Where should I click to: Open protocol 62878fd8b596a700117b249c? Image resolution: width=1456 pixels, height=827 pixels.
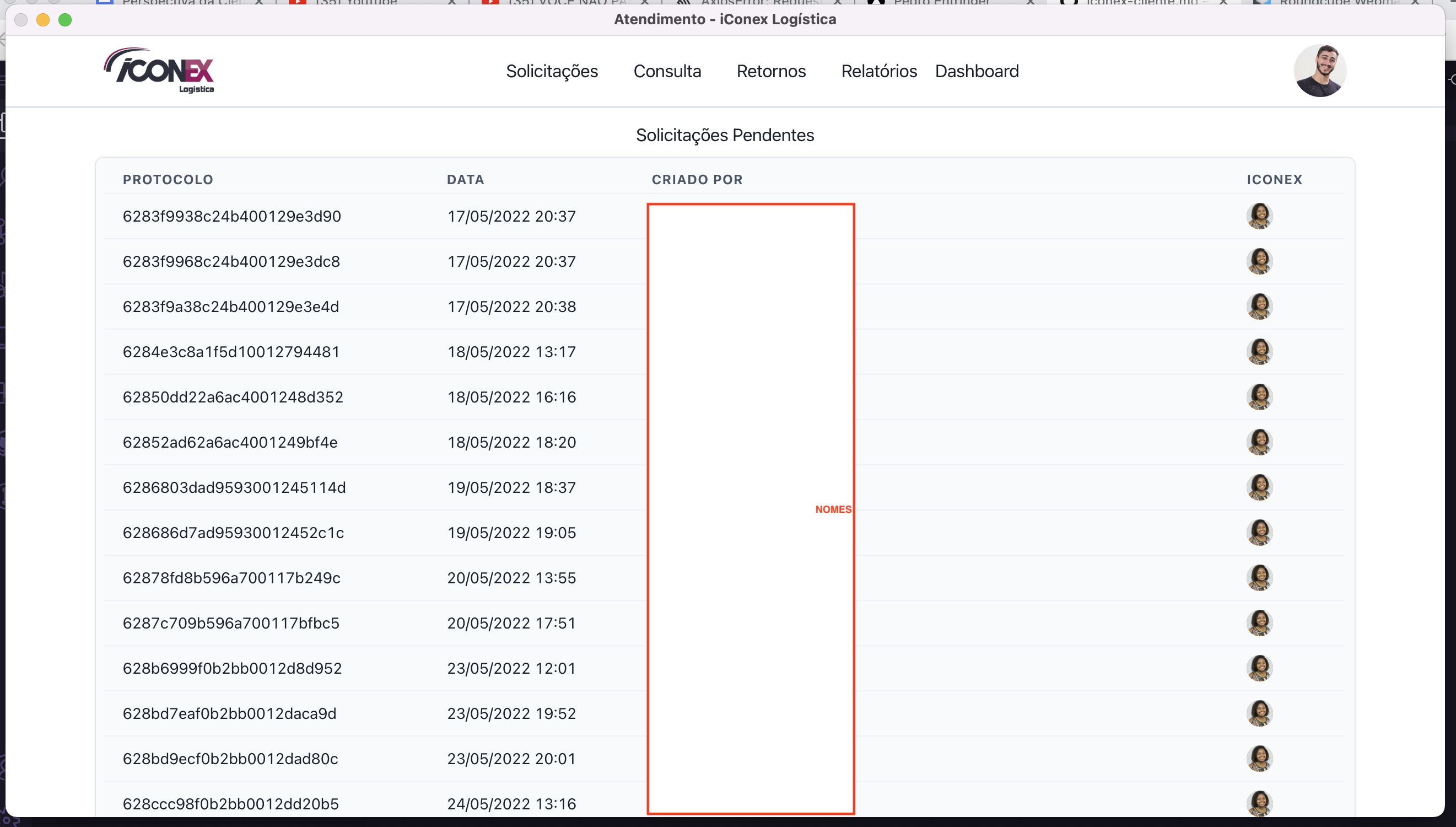(x=231, y=578)
